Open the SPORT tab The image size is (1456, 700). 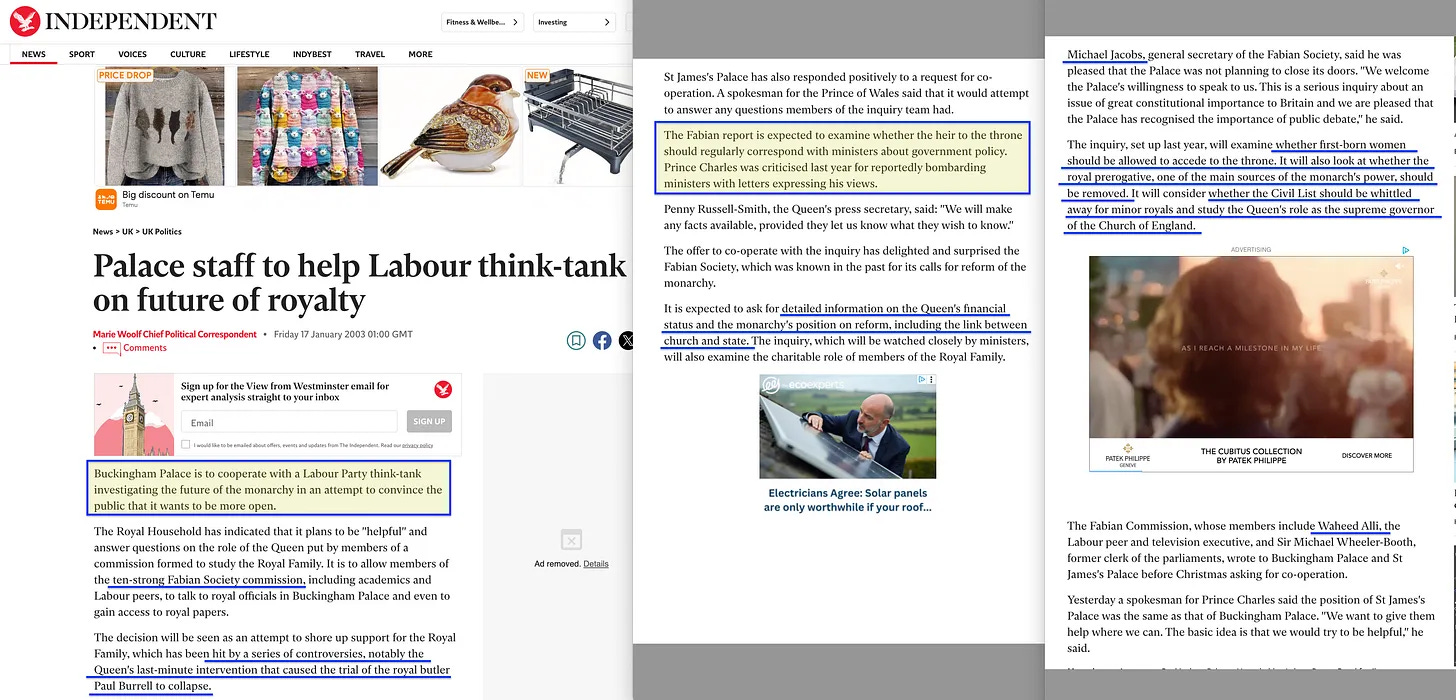click(x=82, y=54)
